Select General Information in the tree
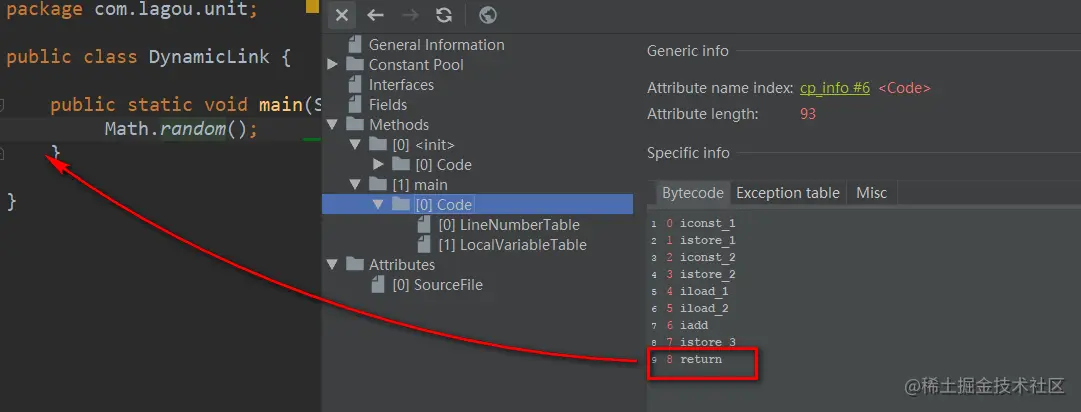Screen dimensions: 1081x412 point(436,45)
